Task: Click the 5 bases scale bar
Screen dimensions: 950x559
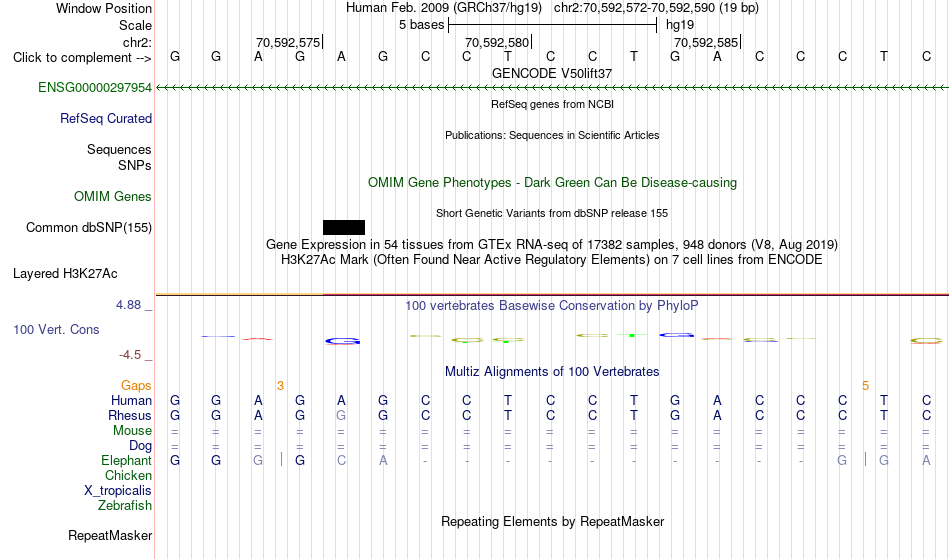Action: (x=552, y=25)
